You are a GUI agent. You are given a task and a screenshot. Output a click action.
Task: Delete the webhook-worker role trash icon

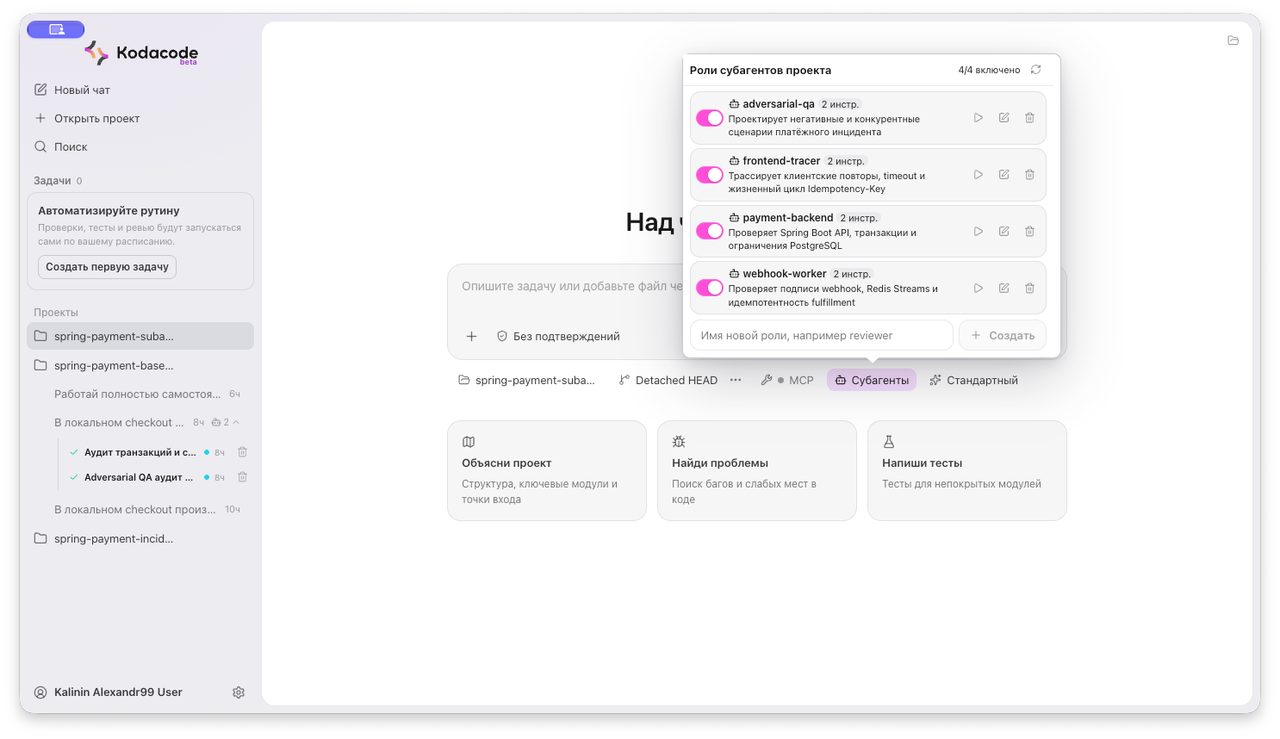[1030, 288]
